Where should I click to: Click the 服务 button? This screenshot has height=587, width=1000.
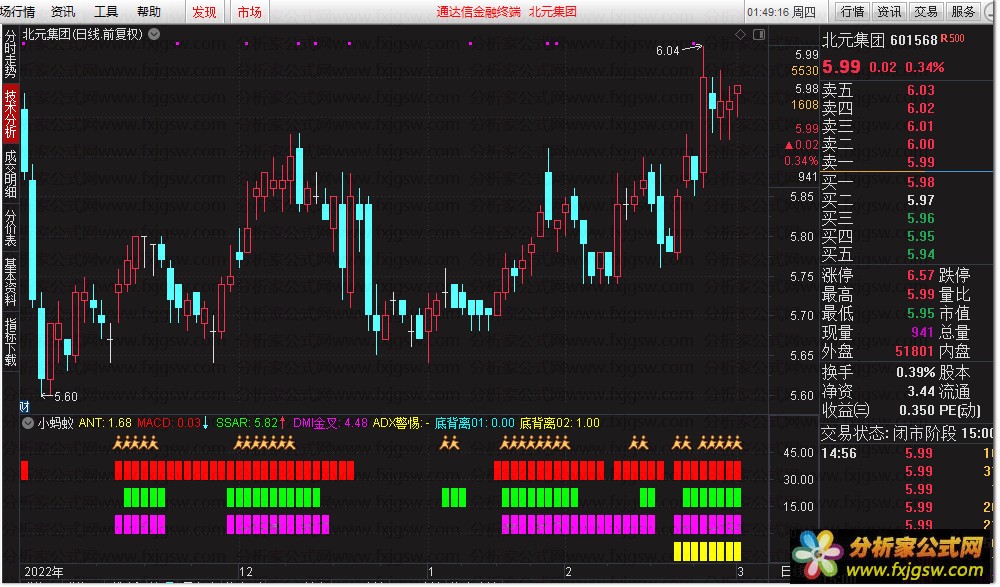[x=963, y=11]
